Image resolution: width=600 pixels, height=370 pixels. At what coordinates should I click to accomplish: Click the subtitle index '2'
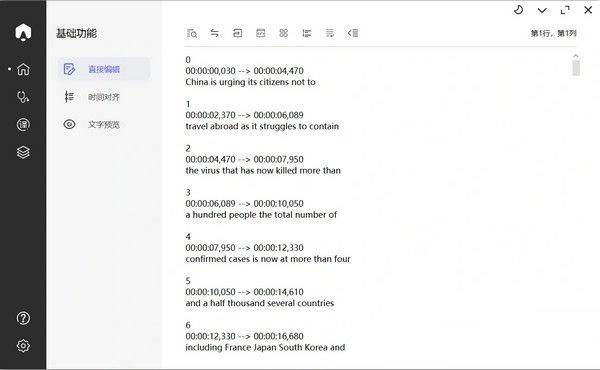188,148
